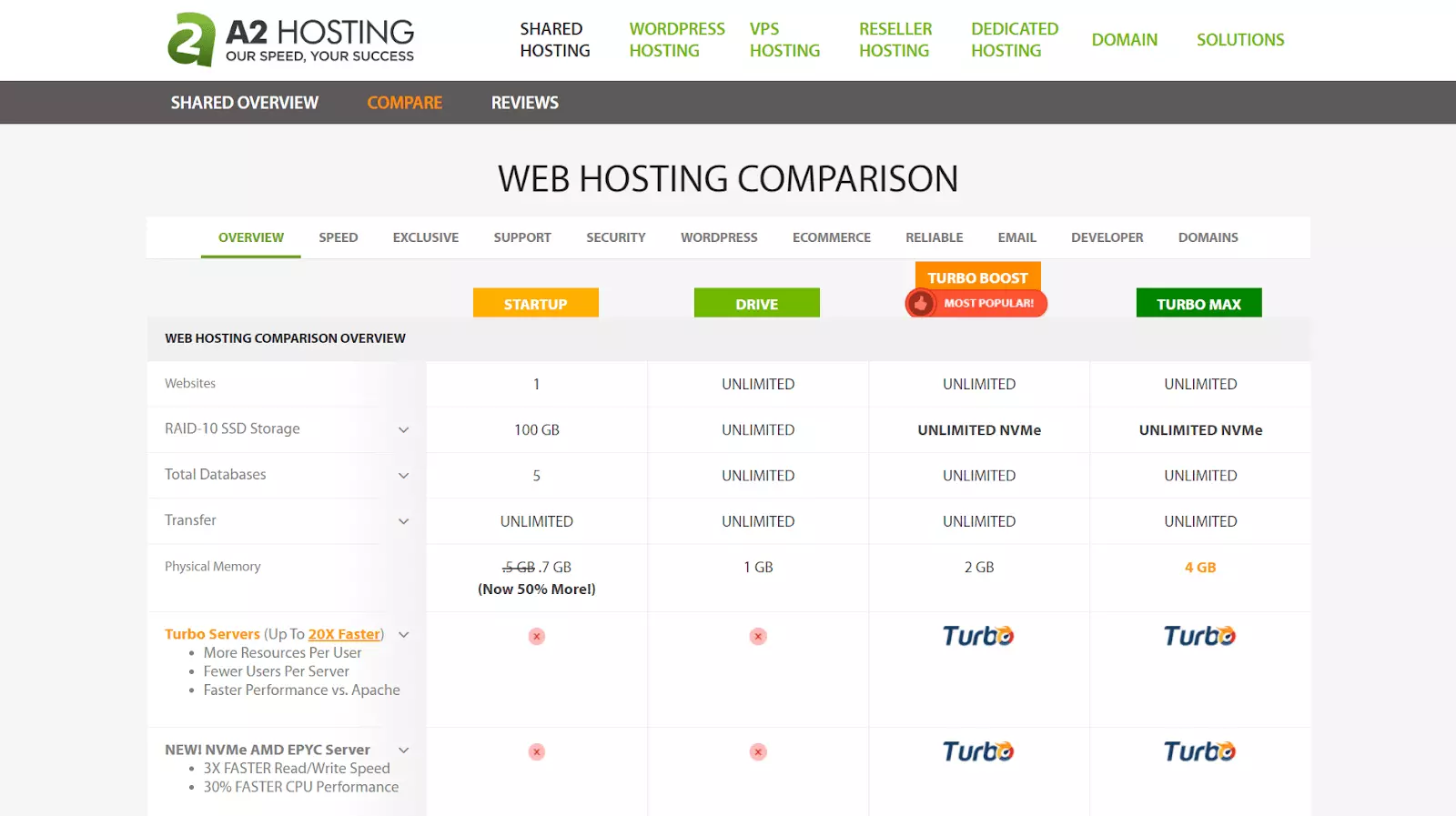Click the Turbo logo in Turbo Max Turbo Servers row

[1199, 635]
